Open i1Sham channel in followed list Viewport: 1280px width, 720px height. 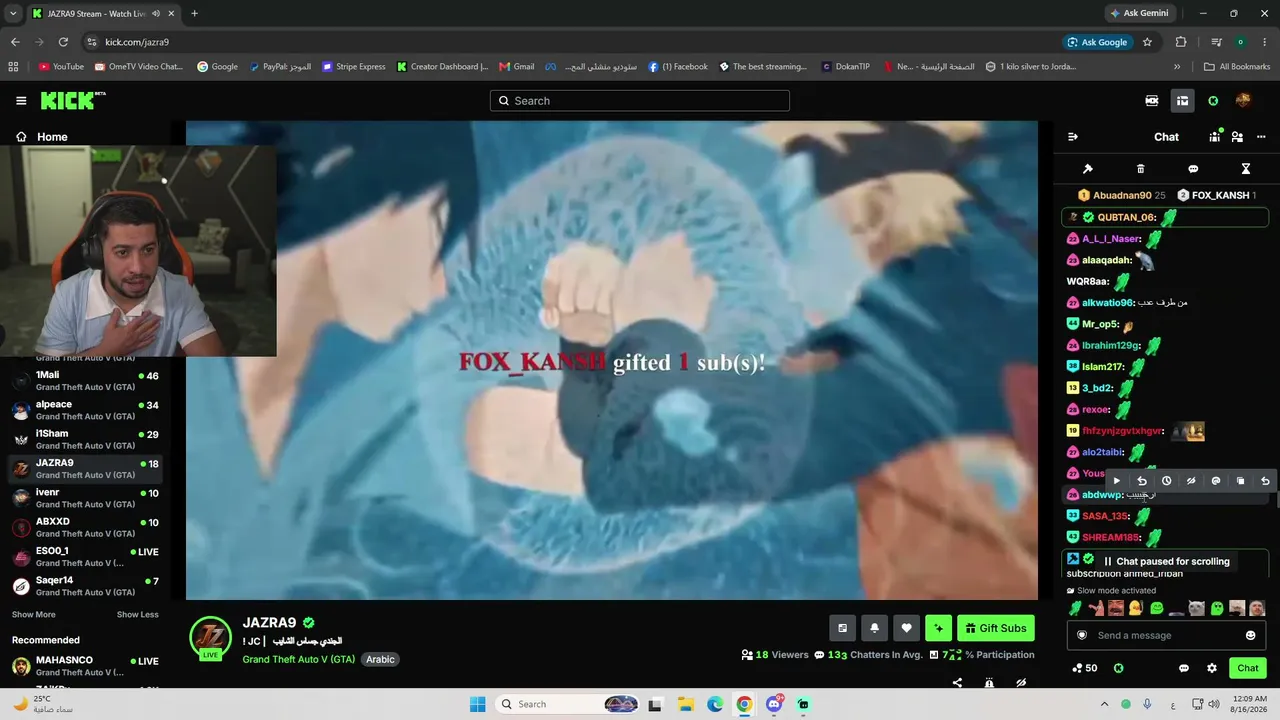point(86,439)
